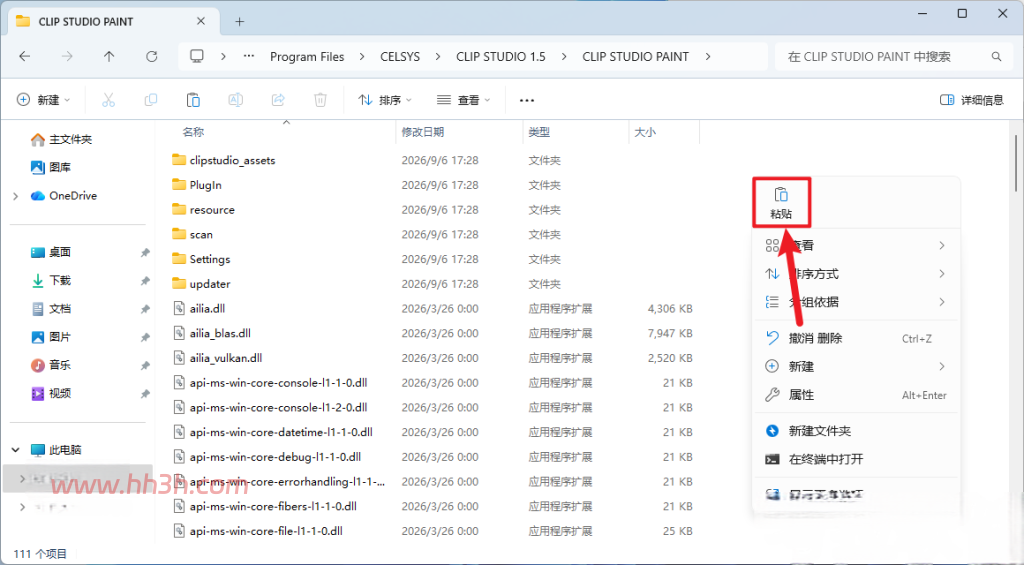This screenshot has height=565, width=1024.
Task: Open the New (新建) context menu entry
Action: pos(856,366)
